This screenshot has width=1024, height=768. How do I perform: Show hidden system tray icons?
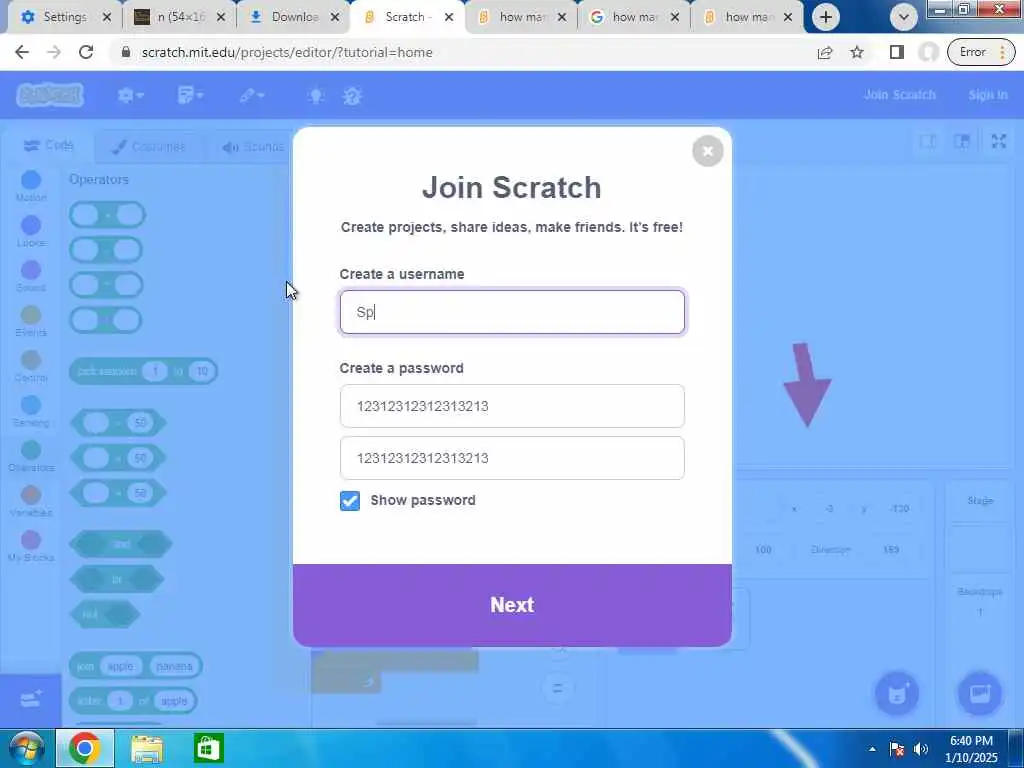point(872,749)
